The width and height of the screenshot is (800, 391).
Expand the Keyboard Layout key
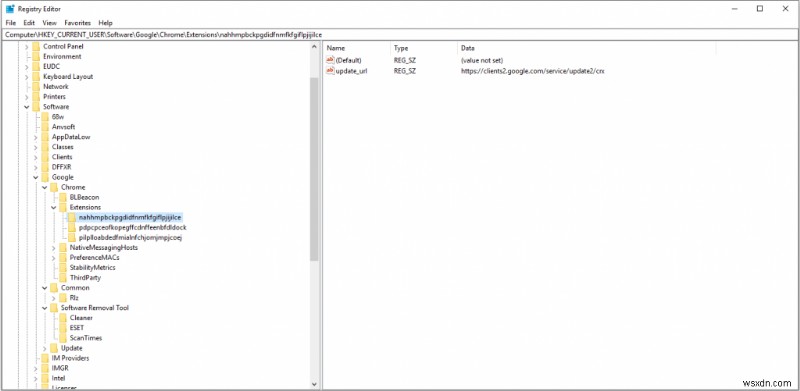27,77
